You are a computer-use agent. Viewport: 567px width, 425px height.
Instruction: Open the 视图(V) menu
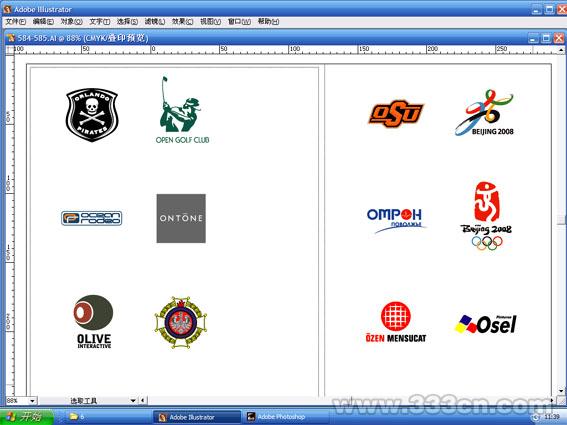[x=210, y=22]
